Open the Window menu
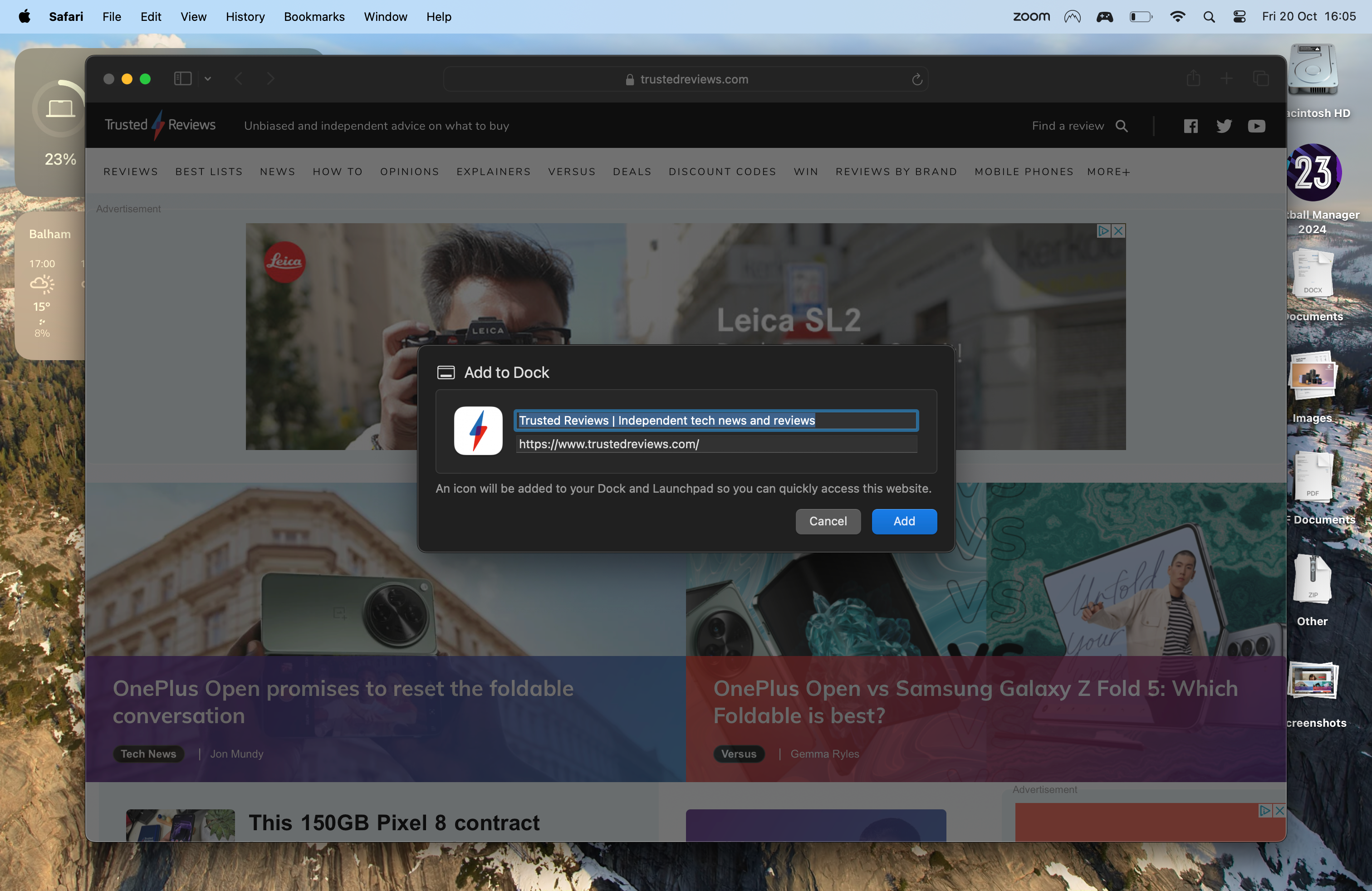 pos(385,17)
